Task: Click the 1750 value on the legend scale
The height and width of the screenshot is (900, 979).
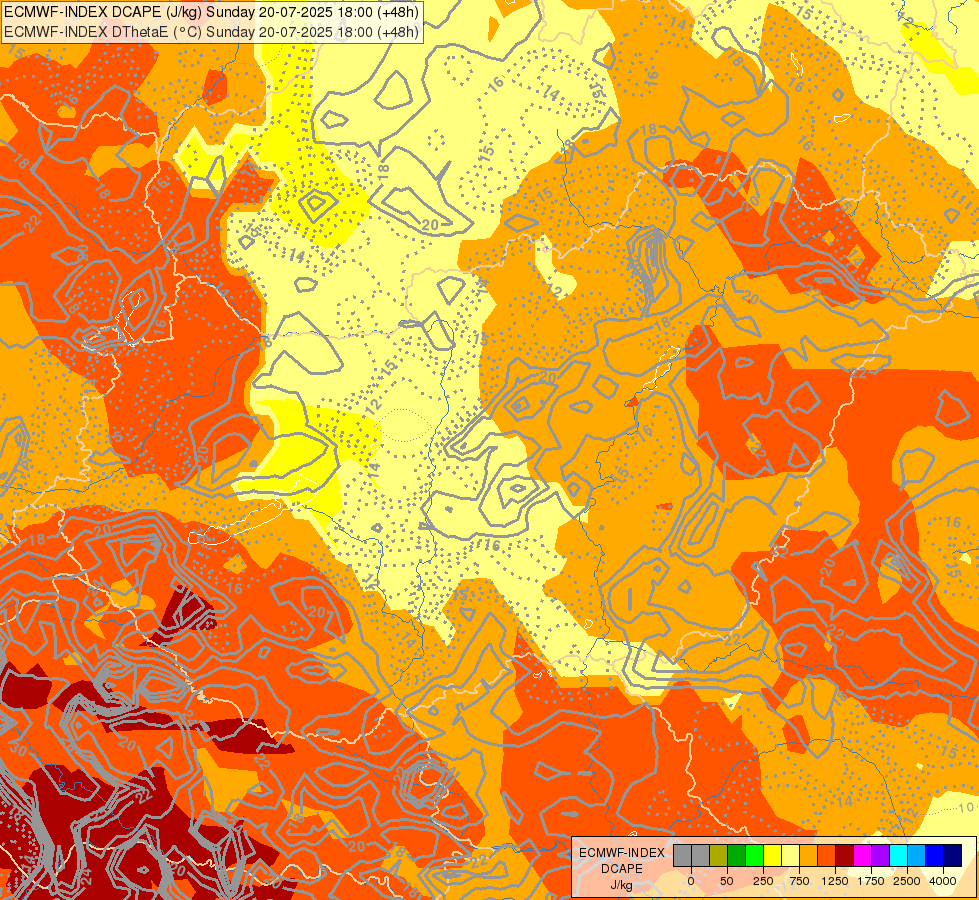Action: (871, 881)
